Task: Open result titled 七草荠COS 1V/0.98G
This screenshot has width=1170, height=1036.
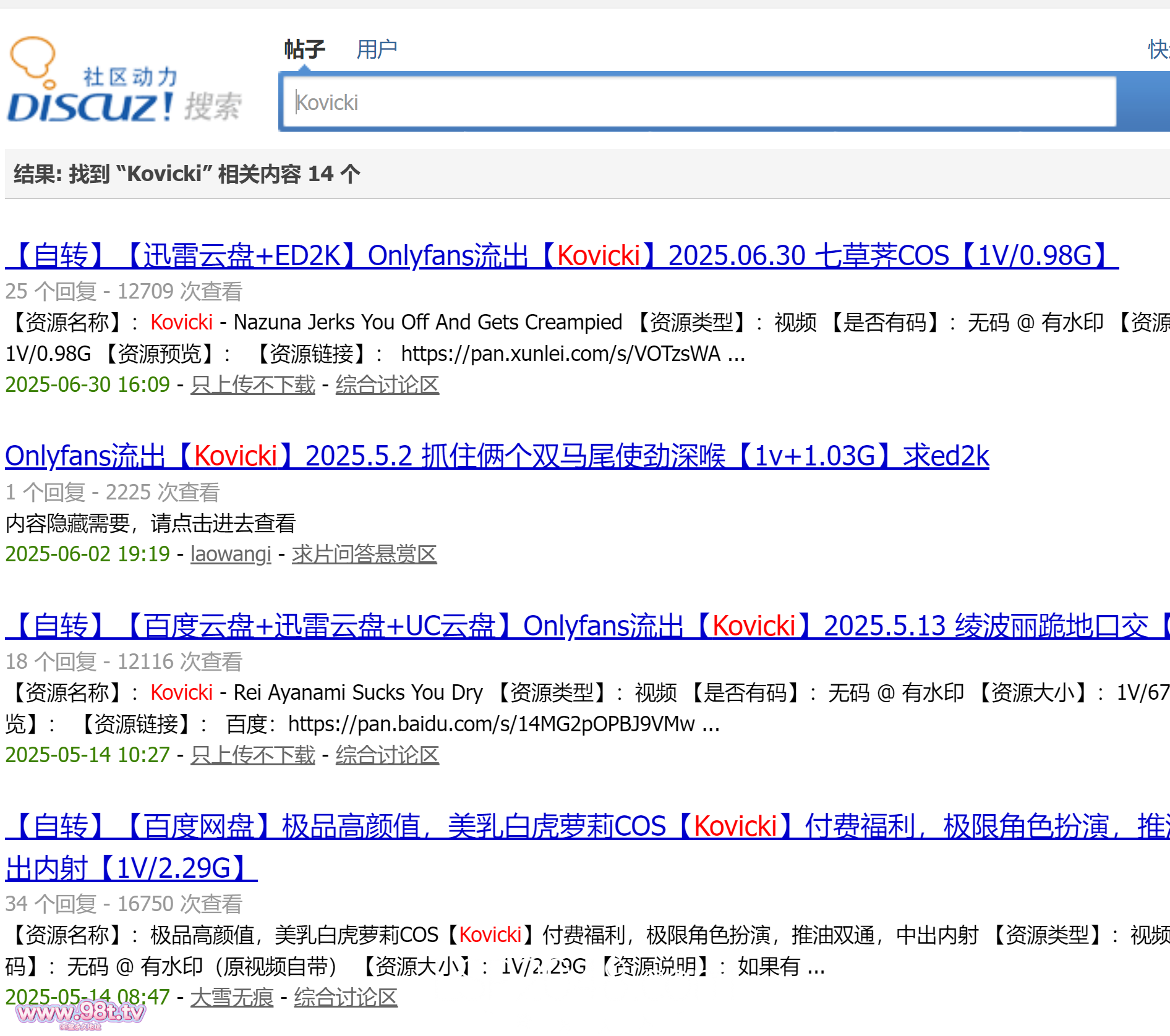Action: tap(562, 255)
